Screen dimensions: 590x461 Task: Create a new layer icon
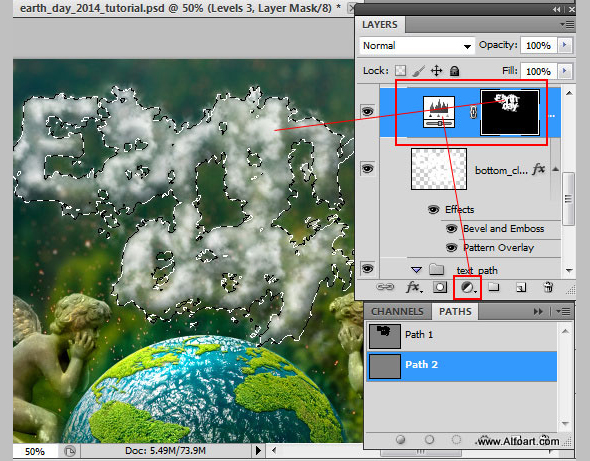point(521,288)
